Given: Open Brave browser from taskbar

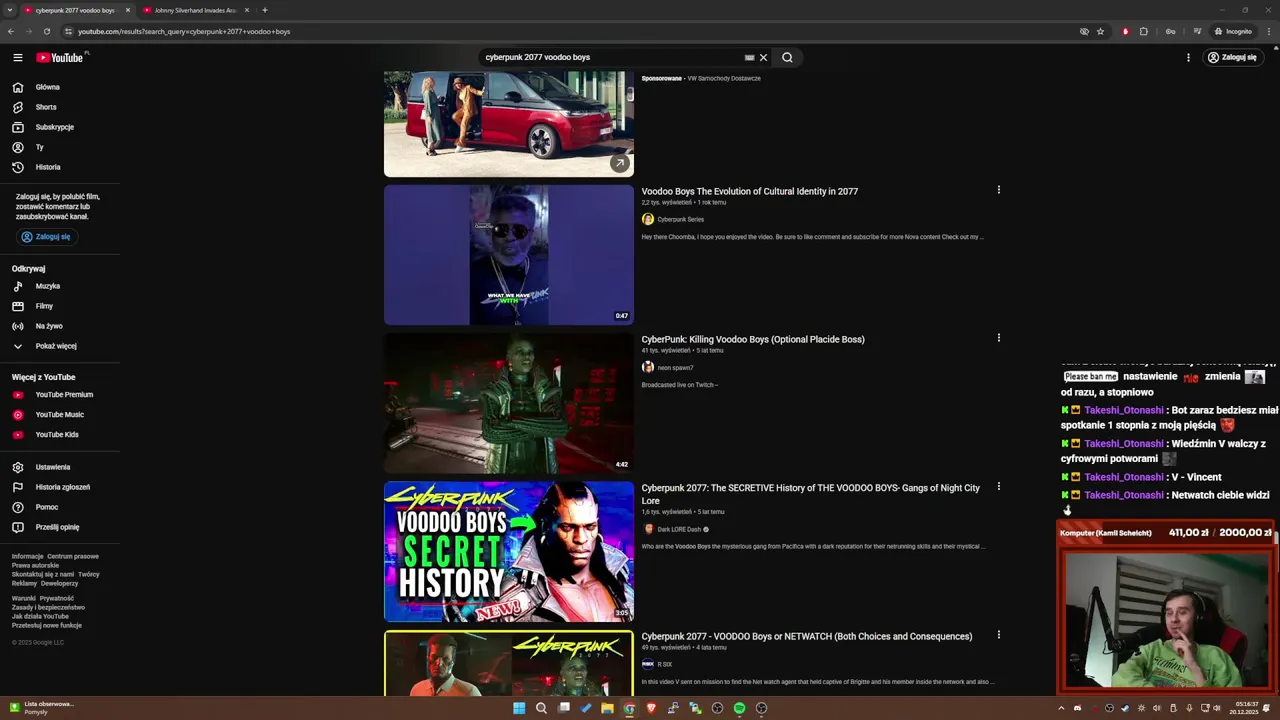Looking at the screenshot, I should tap(651, 708).
